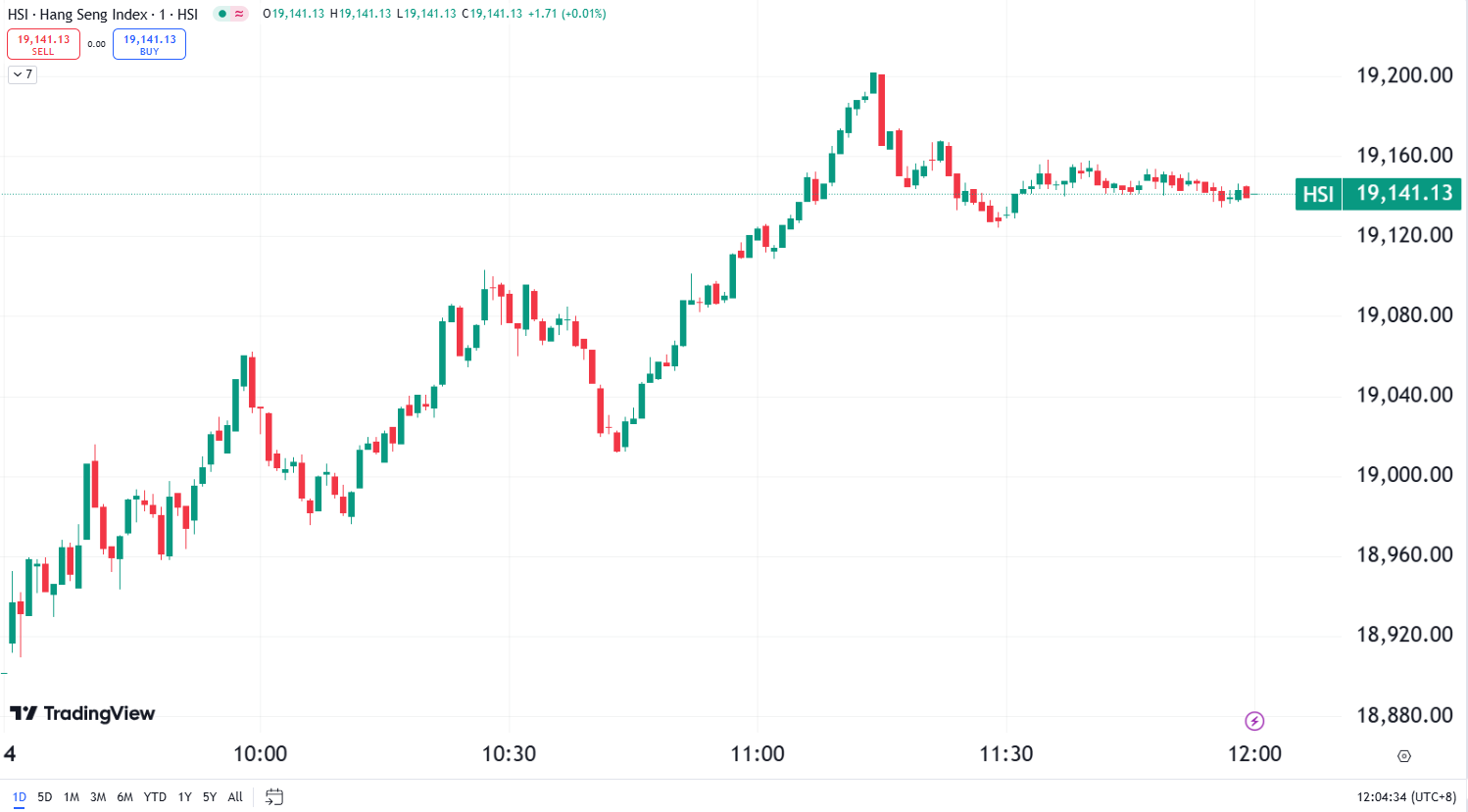This screenshot has height=812, width=1468.
Task: Toggle the BUY price box
Action: click(149, 43)
